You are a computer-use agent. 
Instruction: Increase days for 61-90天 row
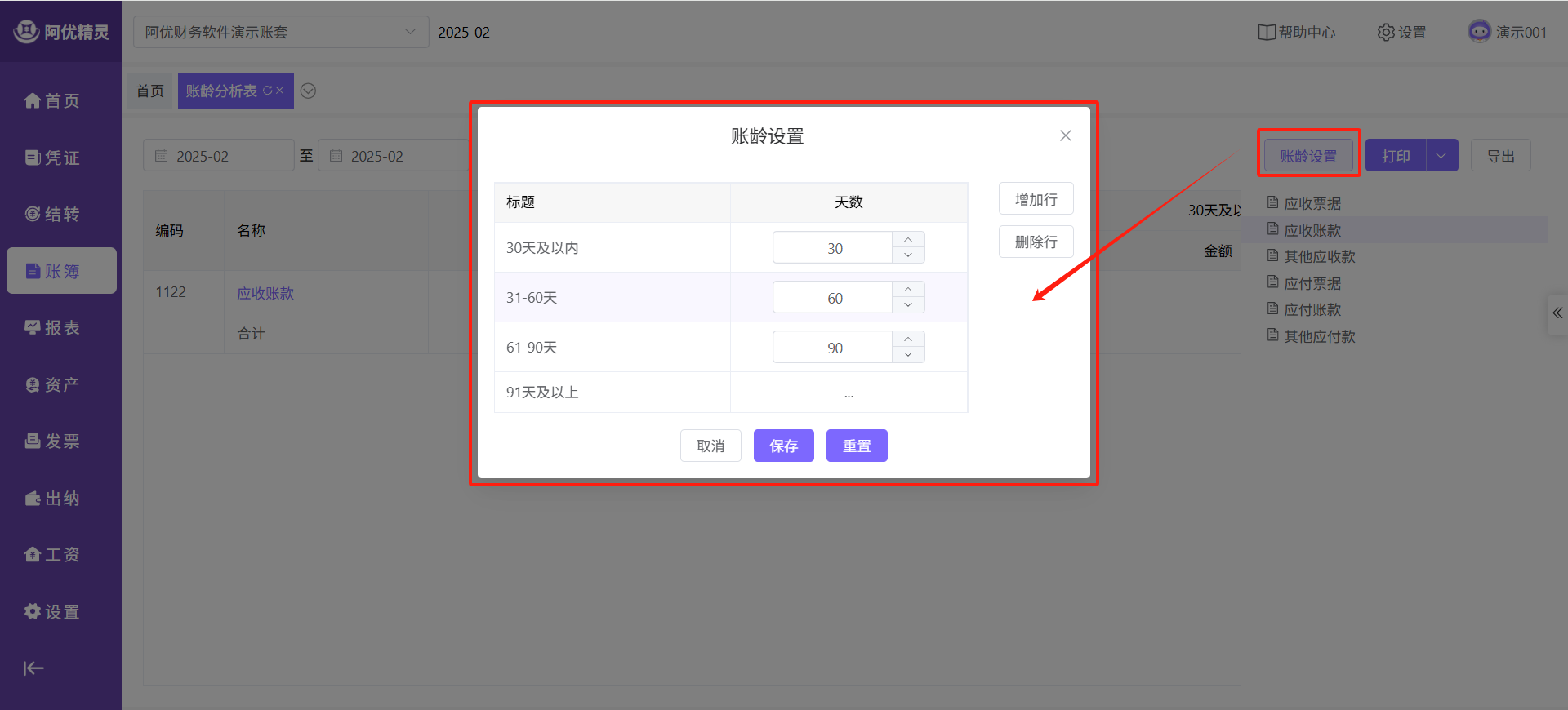click(x=908, y=339)
